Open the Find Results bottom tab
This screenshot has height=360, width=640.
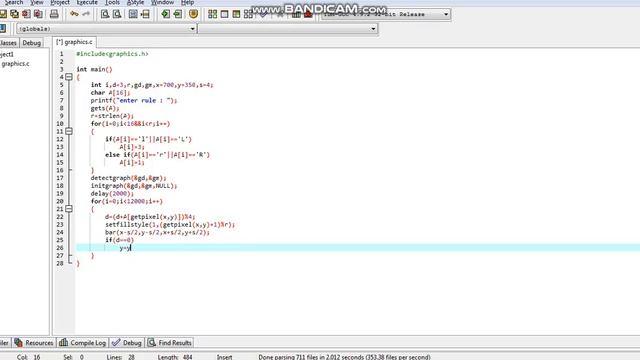point(170,343)
